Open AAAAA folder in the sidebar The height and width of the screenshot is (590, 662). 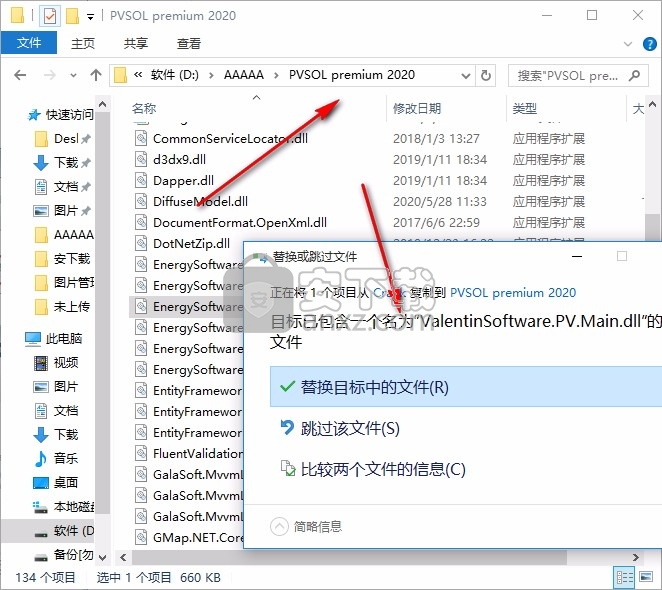point(64,234)
